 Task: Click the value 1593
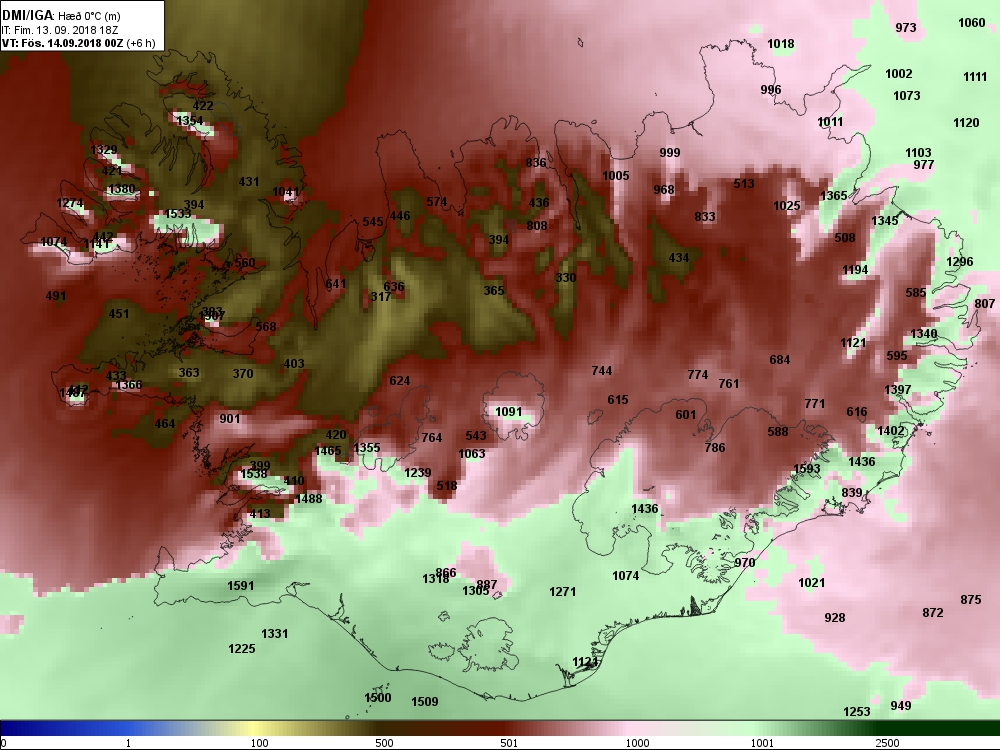[x=807, y=469]
